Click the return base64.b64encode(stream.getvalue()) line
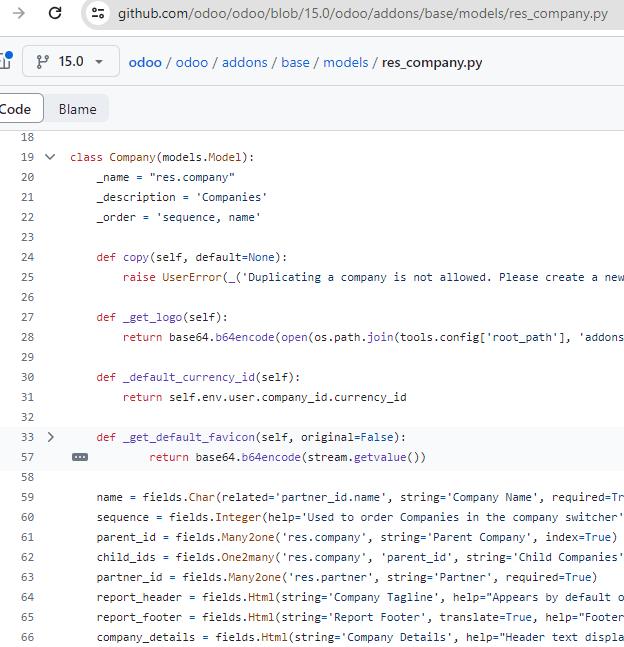The image size is (624, 647). [x=287, y=457]
